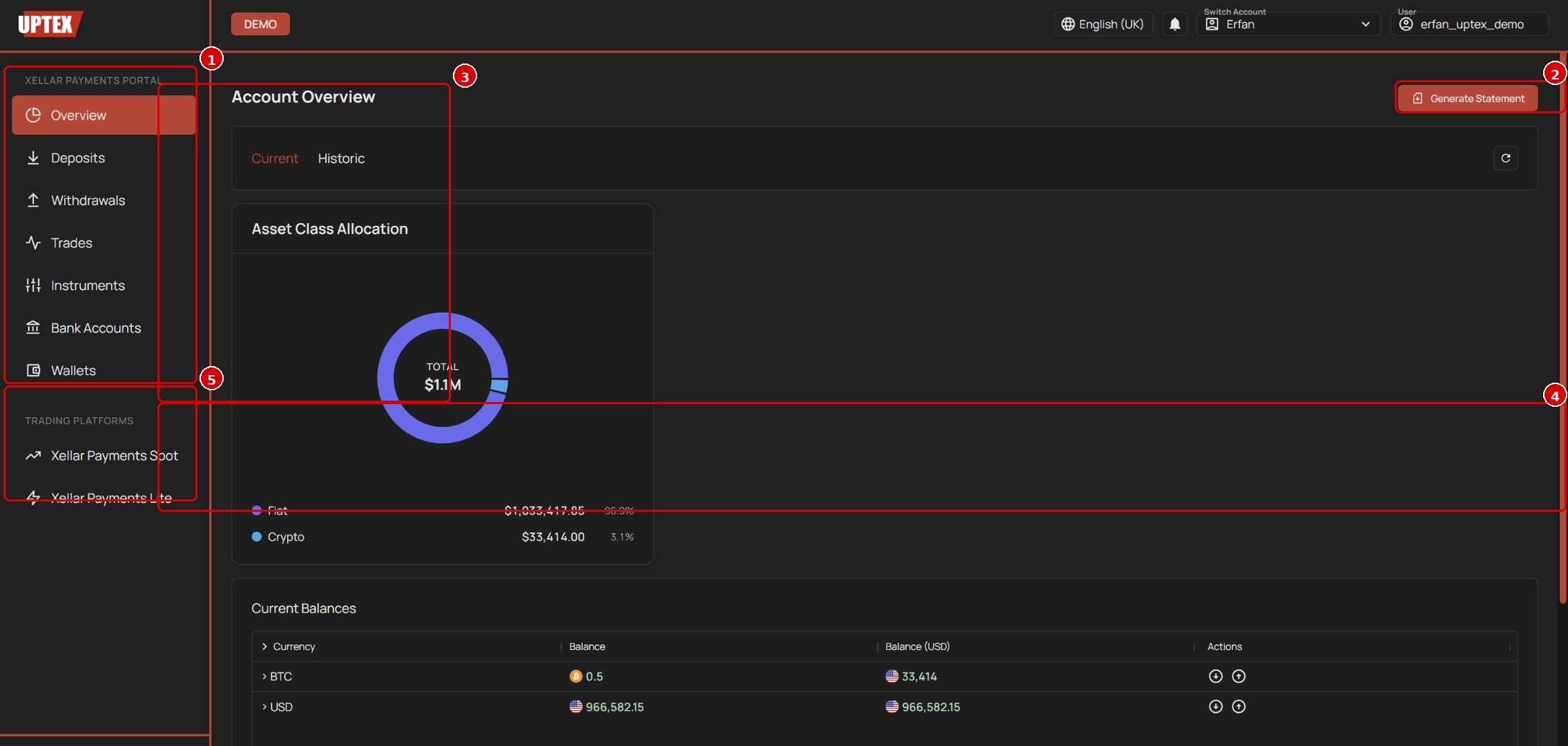The height and width of the screenshot is (746, 1568).
Task: Click the BTC deposit down-arrow icon
Action: 1216,676
